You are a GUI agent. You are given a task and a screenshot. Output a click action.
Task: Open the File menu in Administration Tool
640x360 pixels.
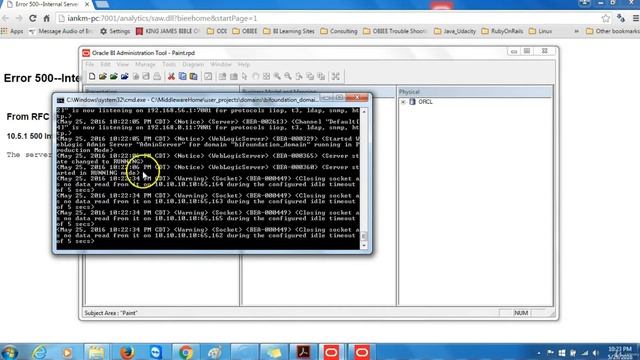[x=89, y=64]
